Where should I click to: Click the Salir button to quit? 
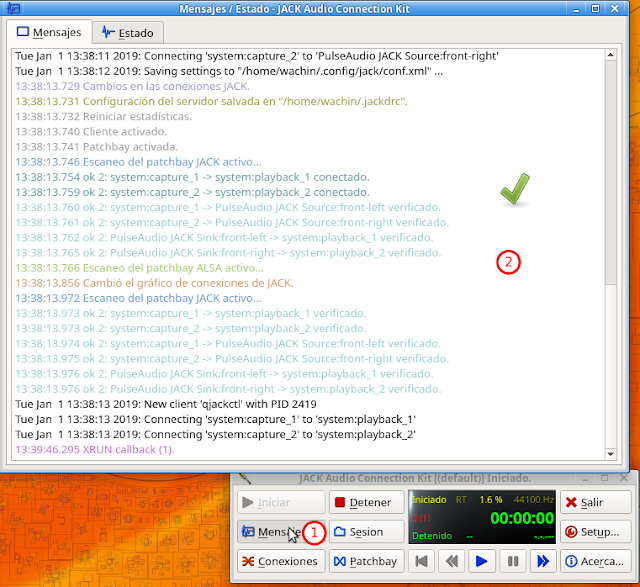[x=596, y=502]
